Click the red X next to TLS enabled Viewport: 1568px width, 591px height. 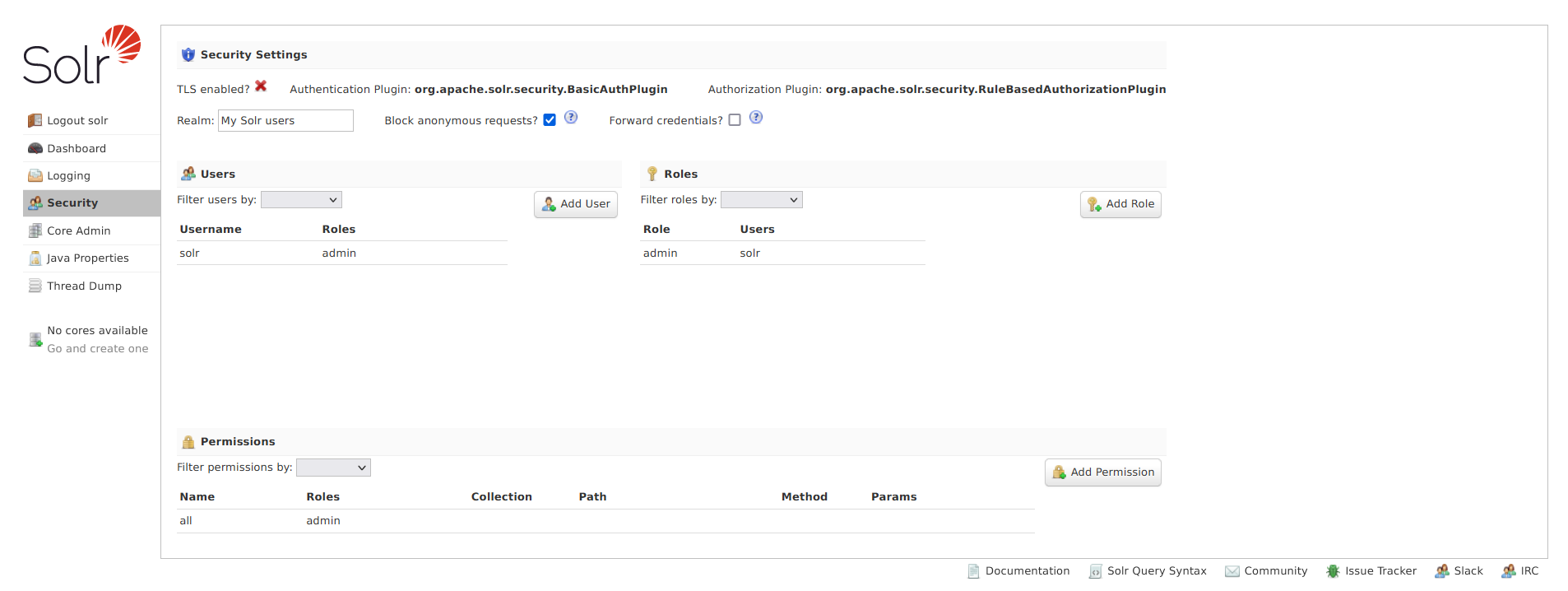pyautogui.click(x=261, y=86)
